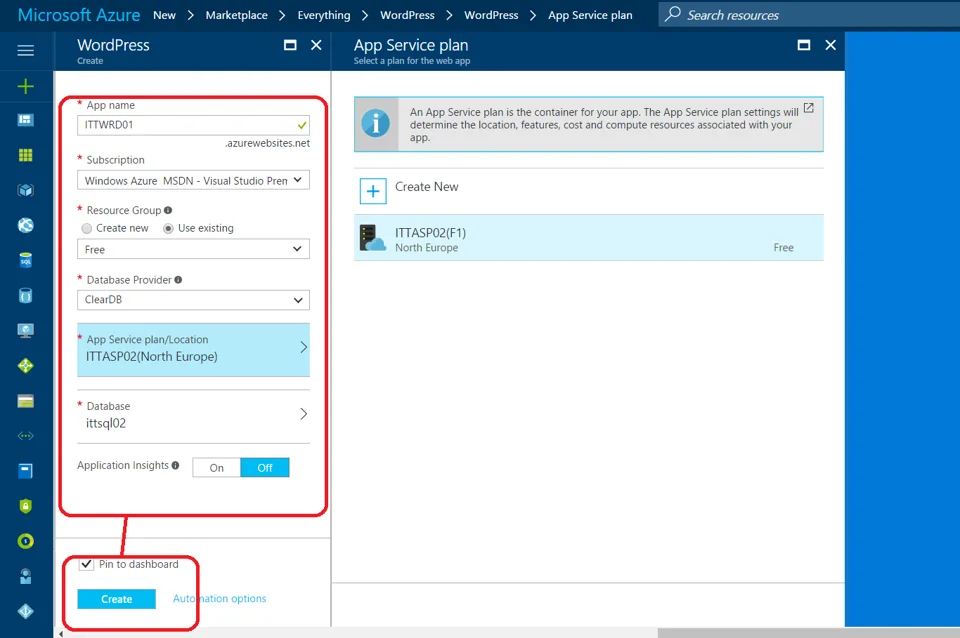The height and width of the screenshot is (638, 960).
Task: Open Billing green circle icon
Action: 25,541
